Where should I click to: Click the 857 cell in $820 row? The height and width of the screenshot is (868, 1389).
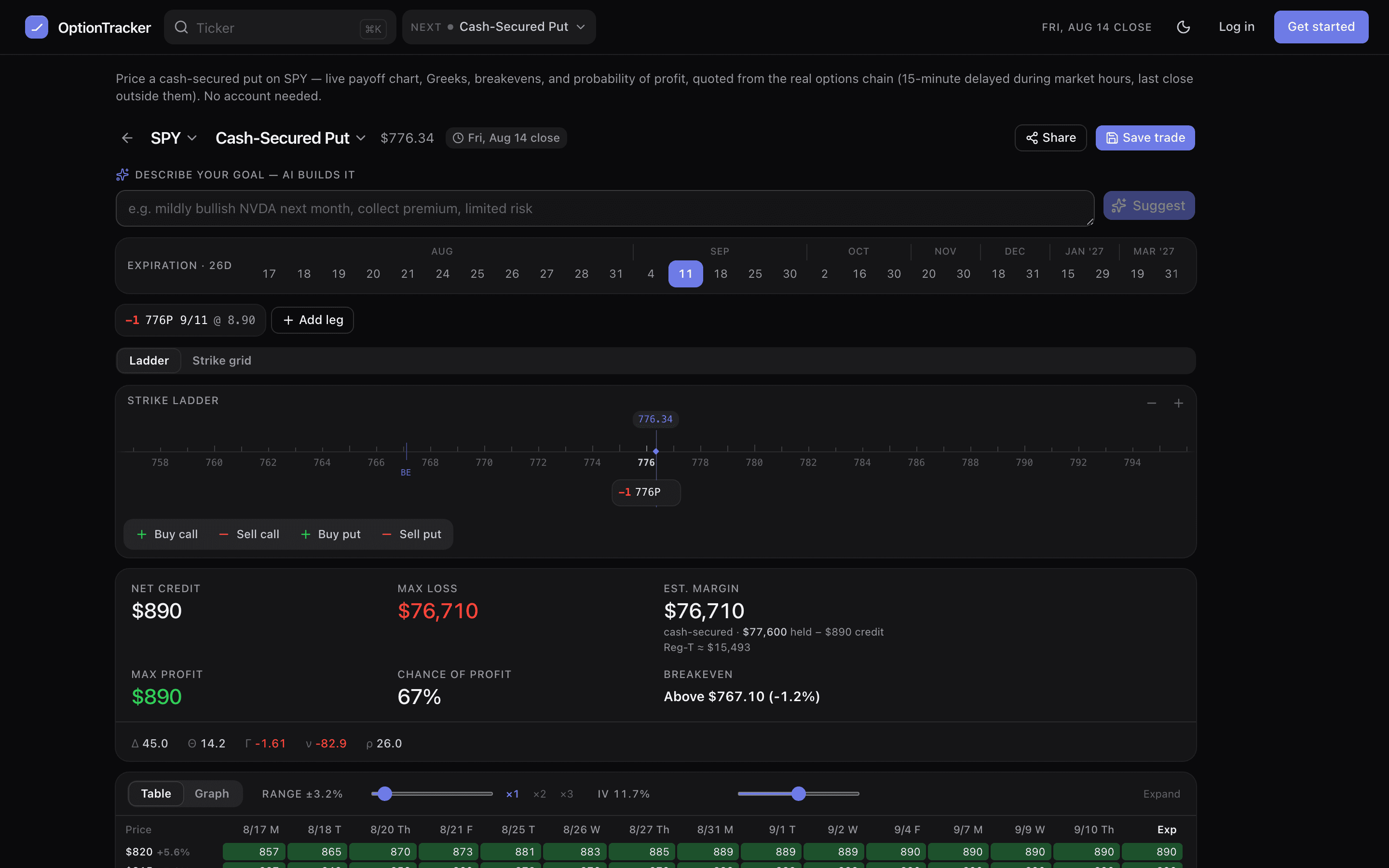(254, 851)
